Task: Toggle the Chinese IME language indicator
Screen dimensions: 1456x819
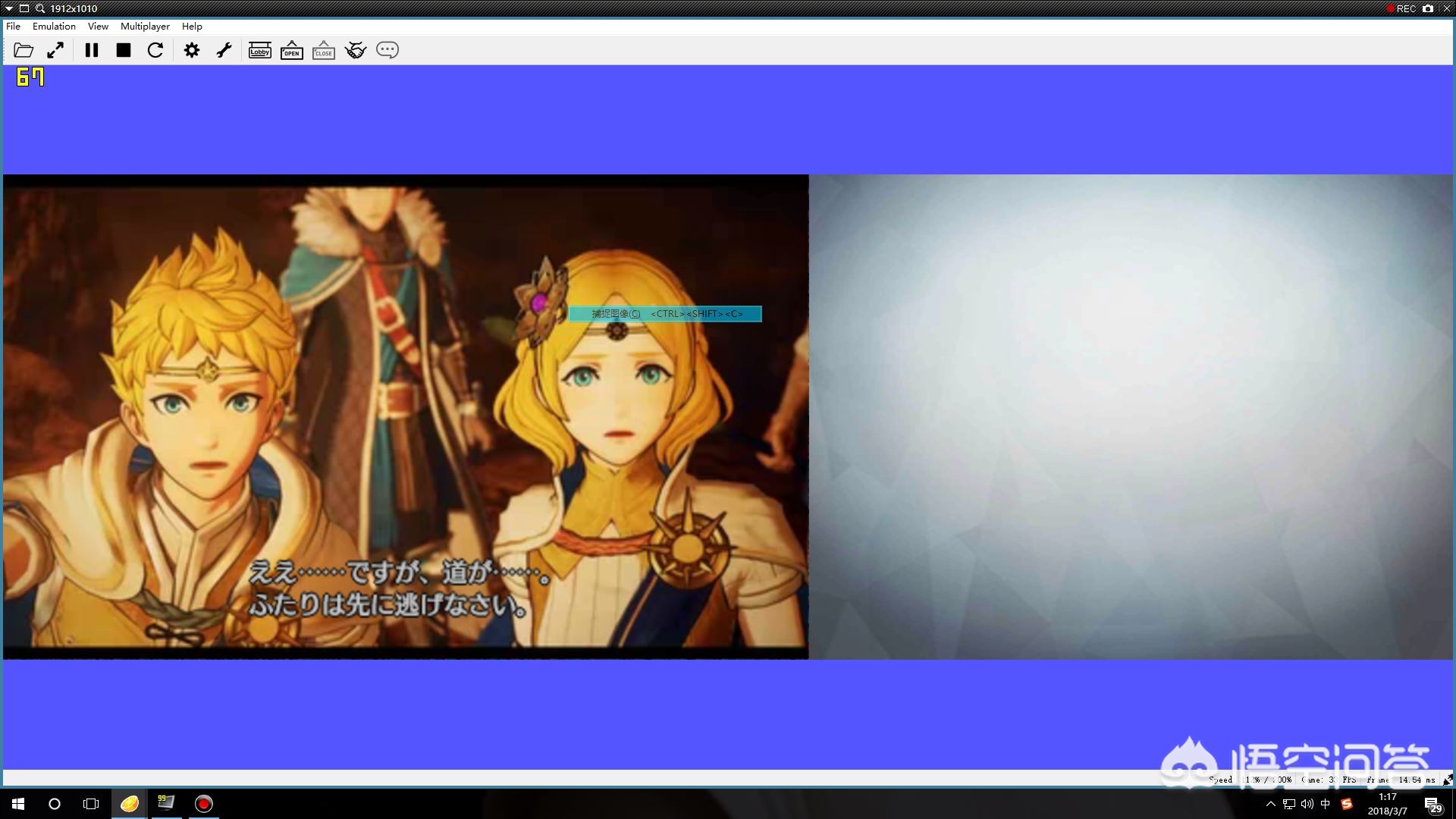Action: coord(1326,804)
